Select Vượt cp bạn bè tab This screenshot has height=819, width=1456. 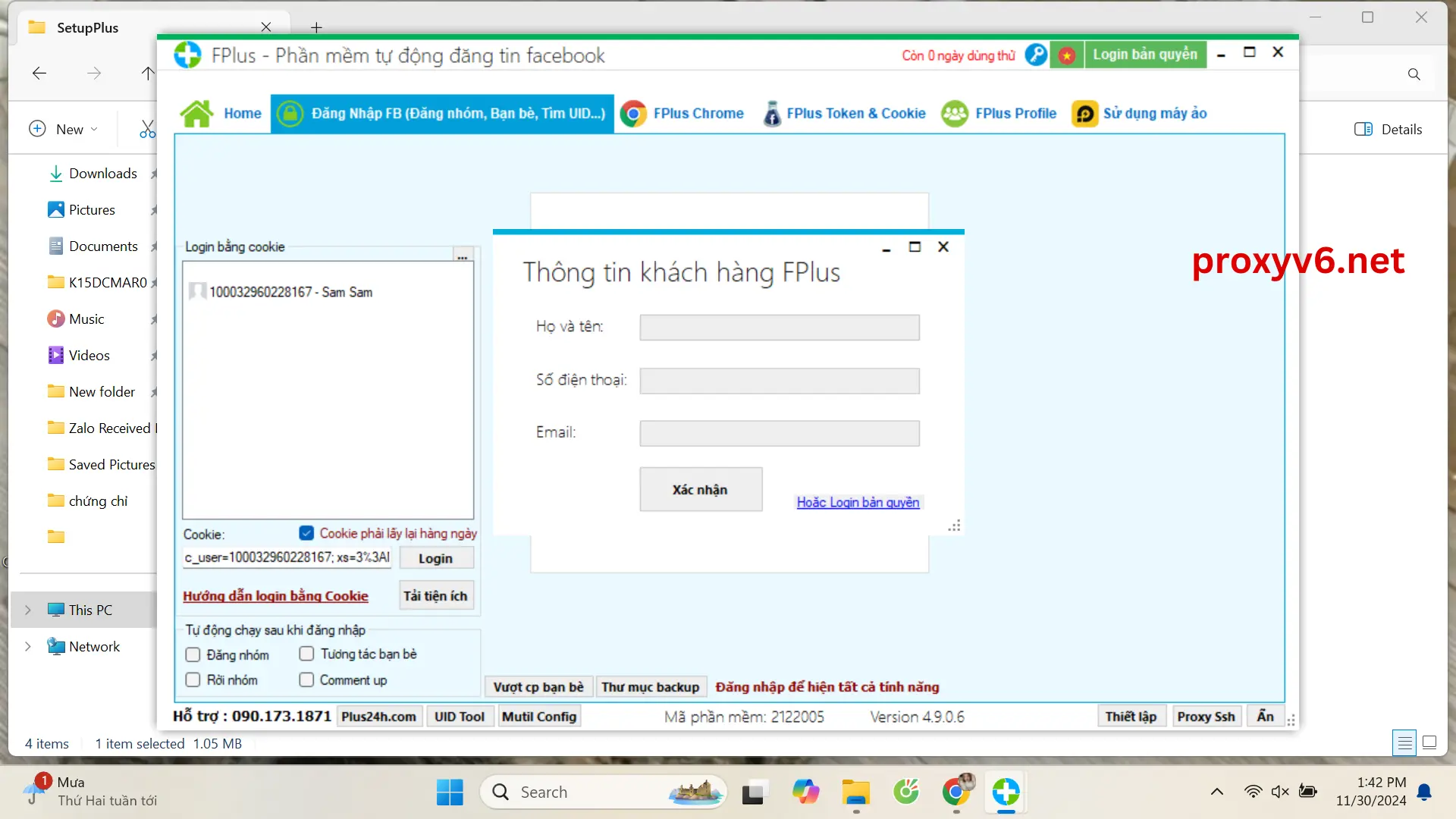click(538, 687)
